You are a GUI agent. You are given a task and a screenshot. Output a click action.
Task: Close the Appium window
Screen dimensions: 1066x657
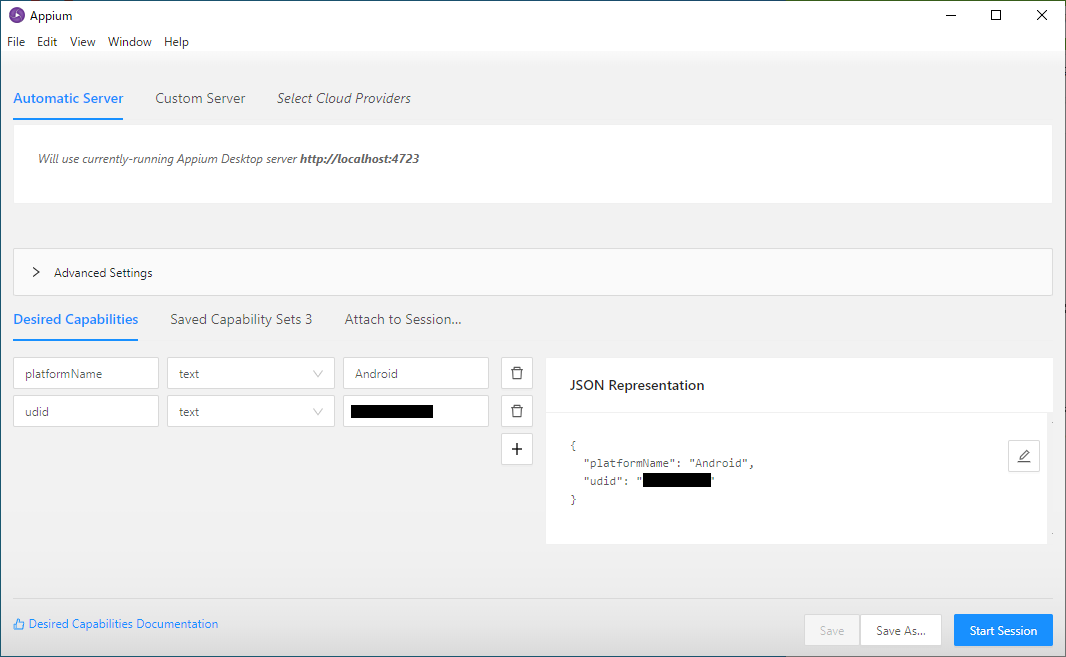click(1042, 15)
